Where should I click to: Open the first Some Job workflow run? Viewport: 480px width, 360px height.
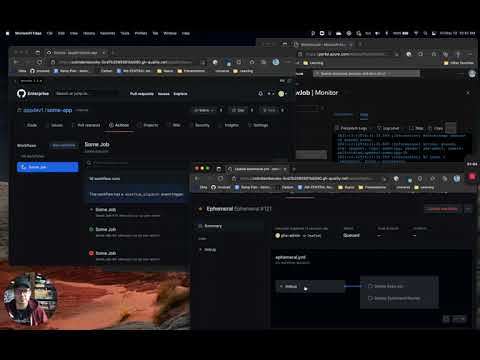click(106, 210)
